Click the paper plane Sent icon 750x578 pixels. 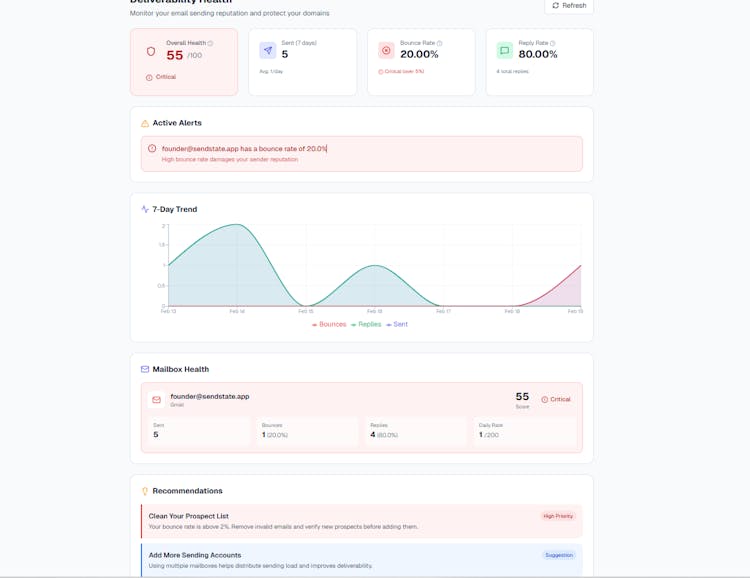click(268, 50)
